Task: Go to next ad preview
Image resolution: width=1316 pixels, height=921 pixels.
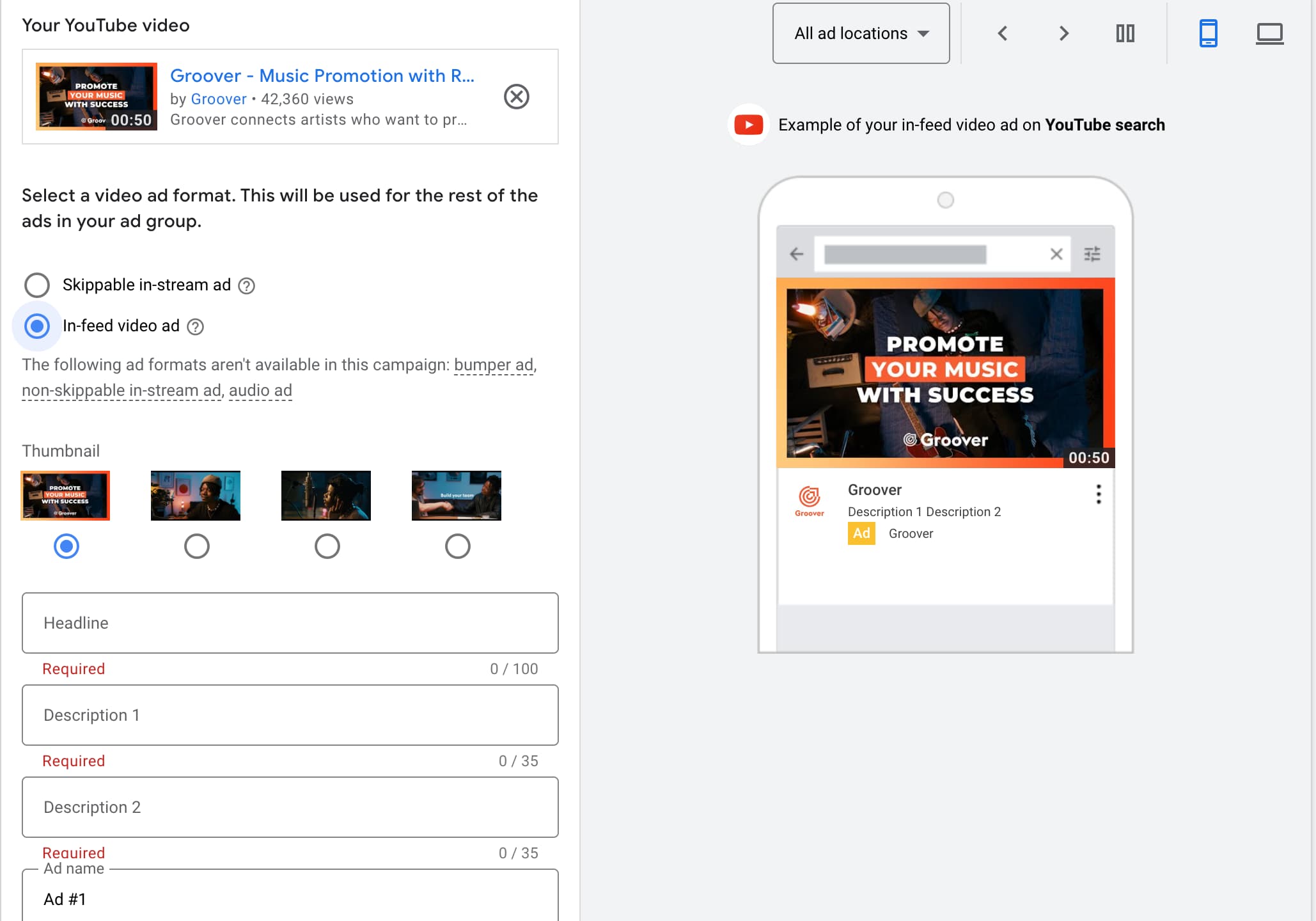Action: [x=1064, y=33]
